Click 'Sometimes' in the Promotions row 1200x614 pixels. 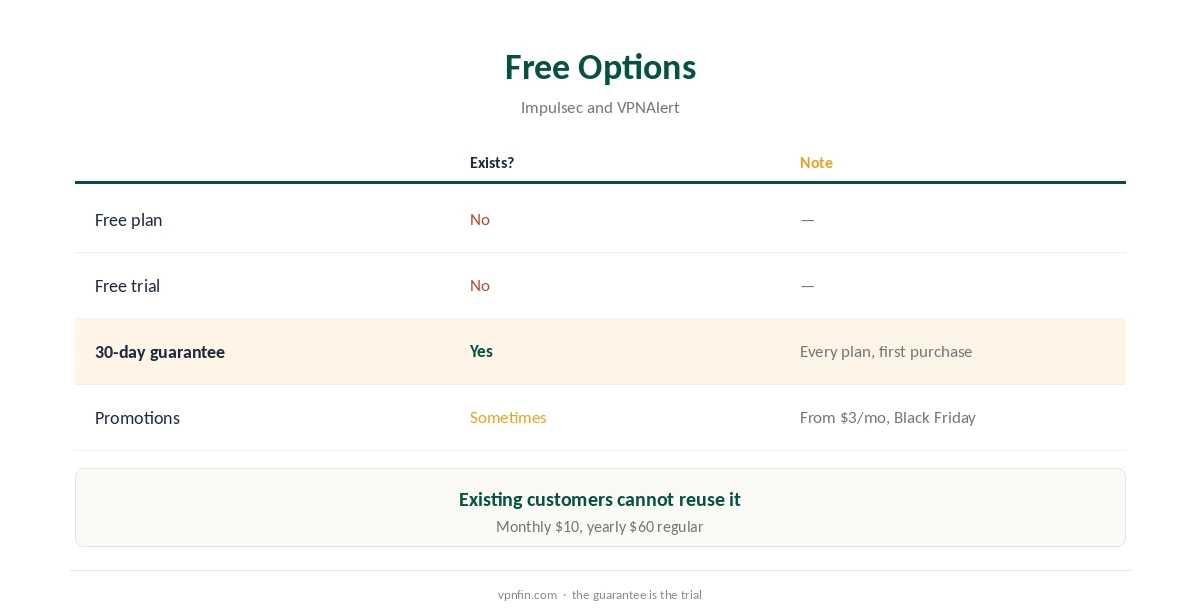pos(508,418)
